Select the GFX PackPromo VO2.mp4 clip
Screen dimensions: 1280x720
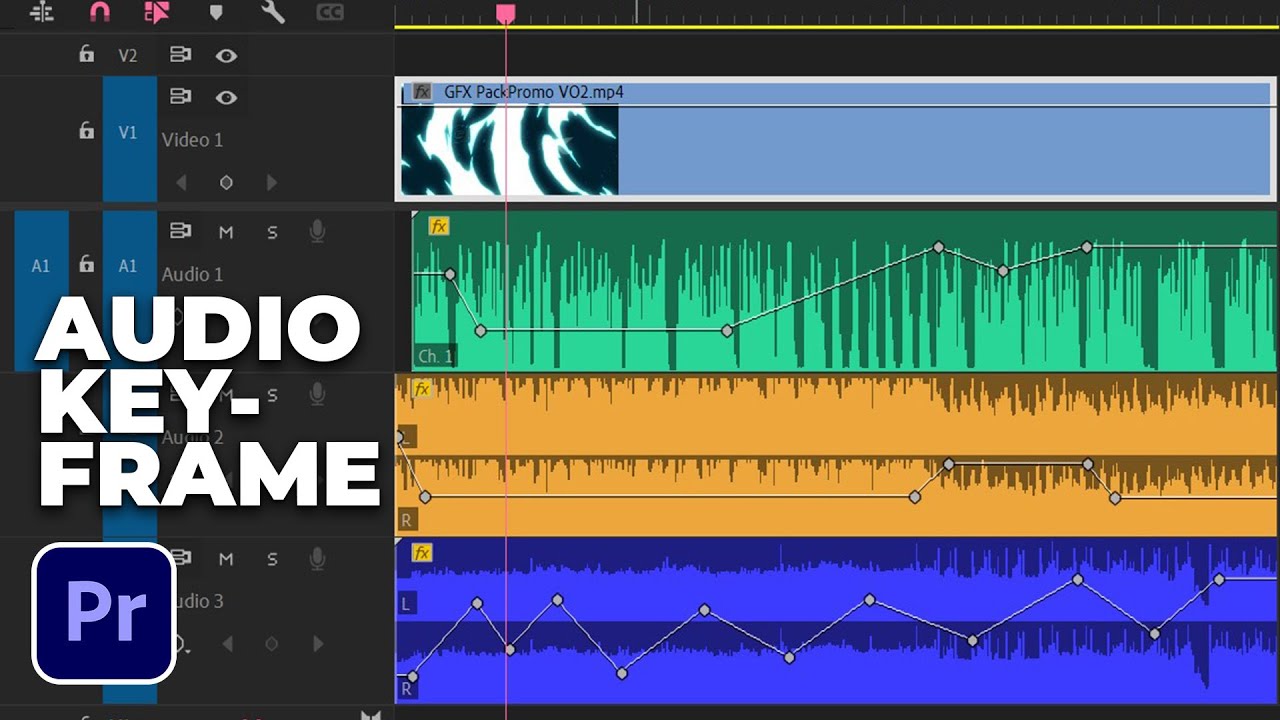[x=900, y=150]
